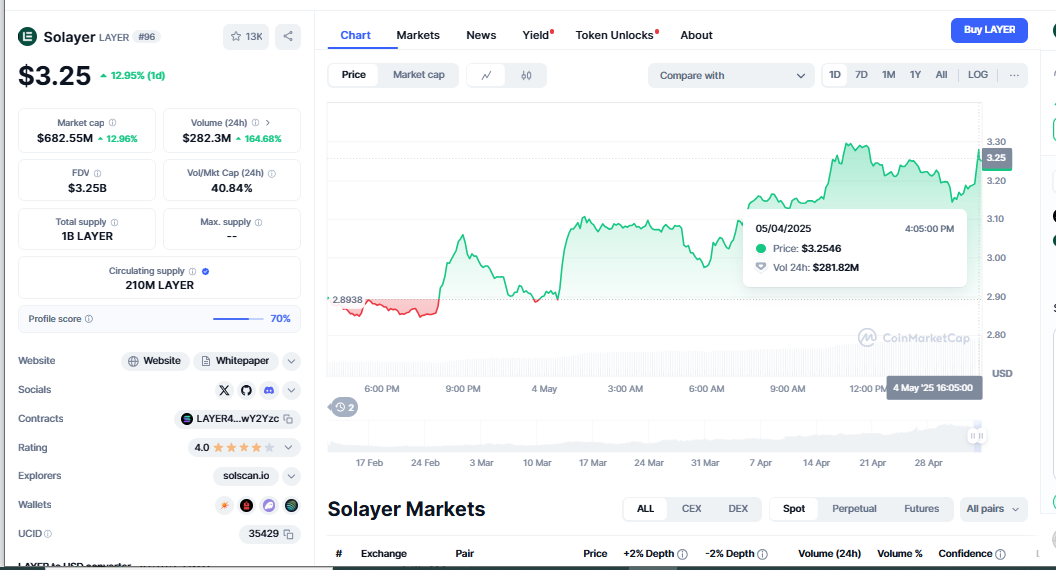Screen dimensions: 1056x570
Task: Click the Vol/Mkt Cap info icon
Action: point(272,173)
